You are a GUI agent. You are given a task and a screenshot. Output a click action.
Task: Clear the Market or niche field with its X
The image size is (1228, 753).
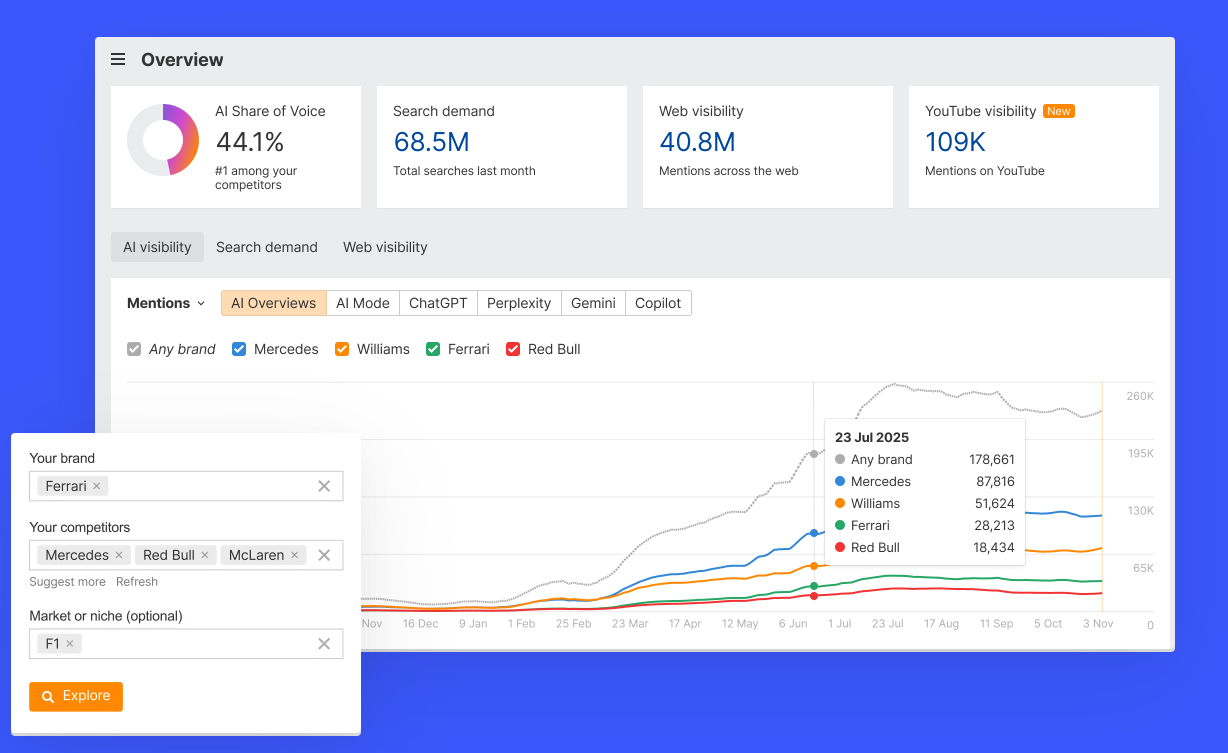click(x=324, y=643)
